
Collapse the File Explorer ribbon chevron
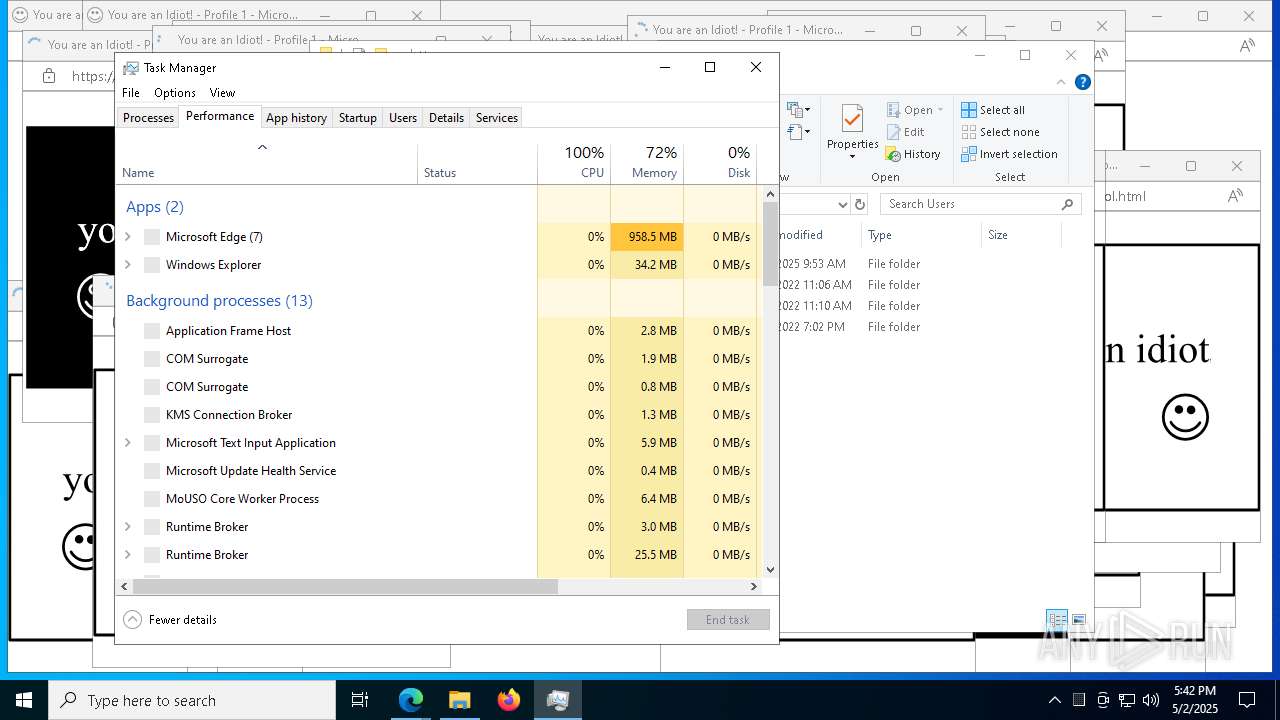coord(1061,82)
